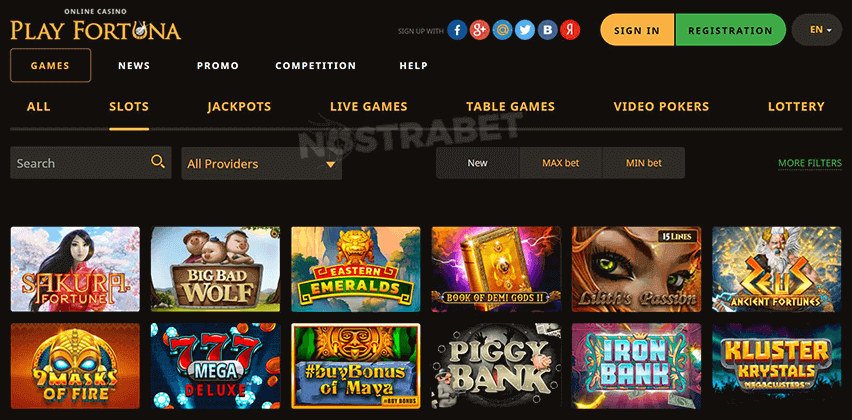Choose the email @ sign-up icon

pos(502,30)
